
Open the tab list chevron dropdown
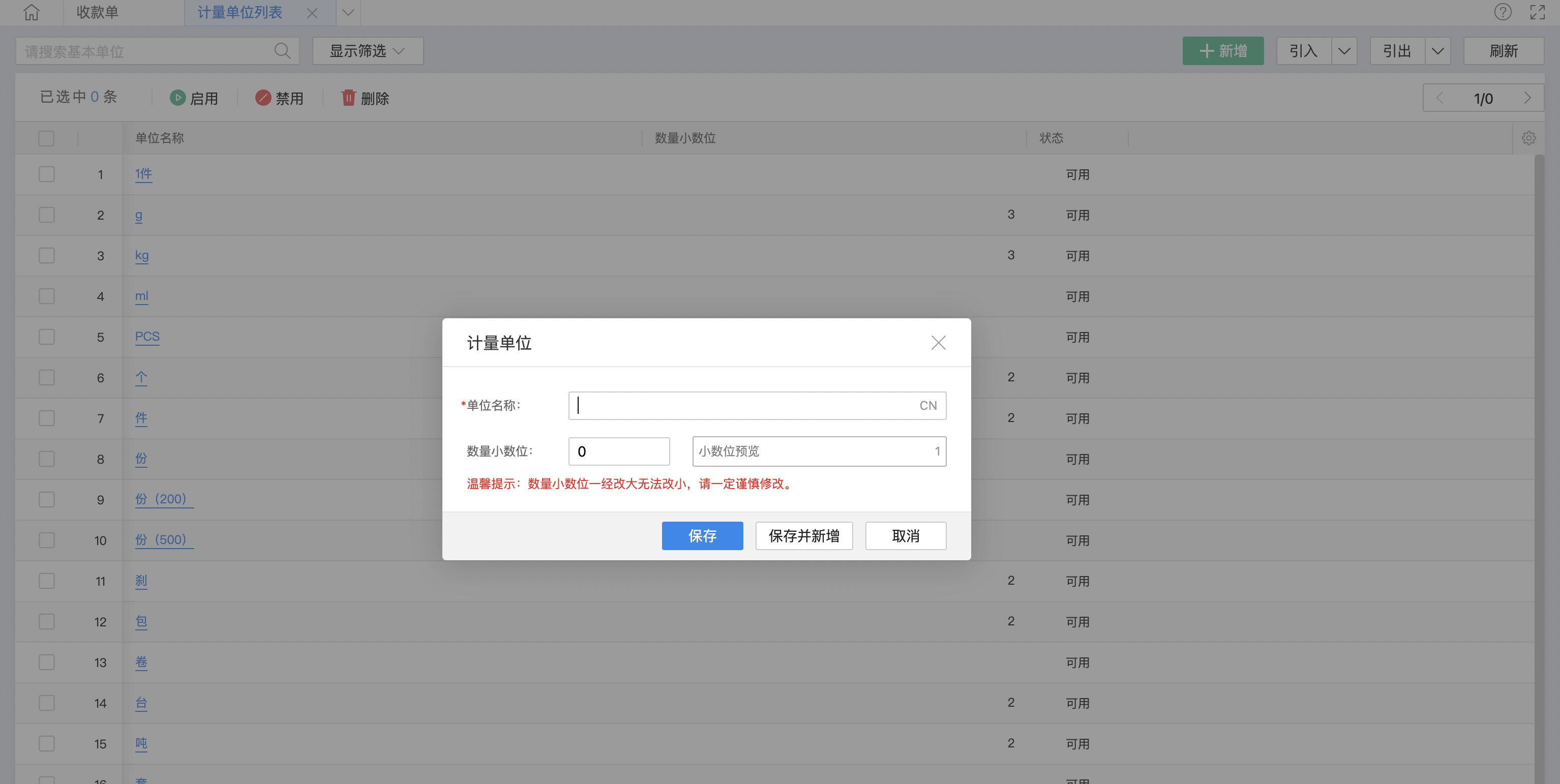tap(348, 12)
